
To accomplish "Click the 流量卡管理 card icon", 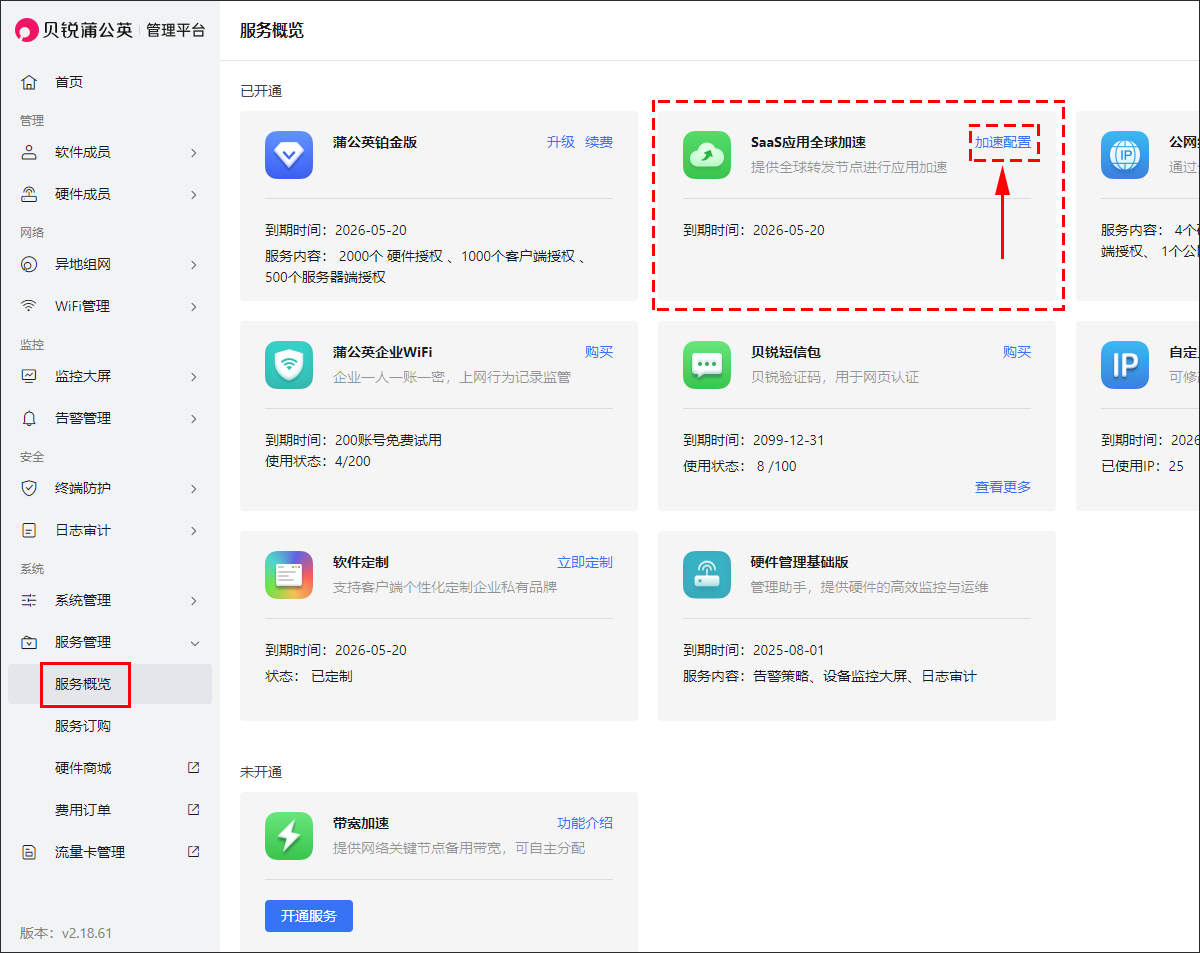I will [x=29, y=852].
